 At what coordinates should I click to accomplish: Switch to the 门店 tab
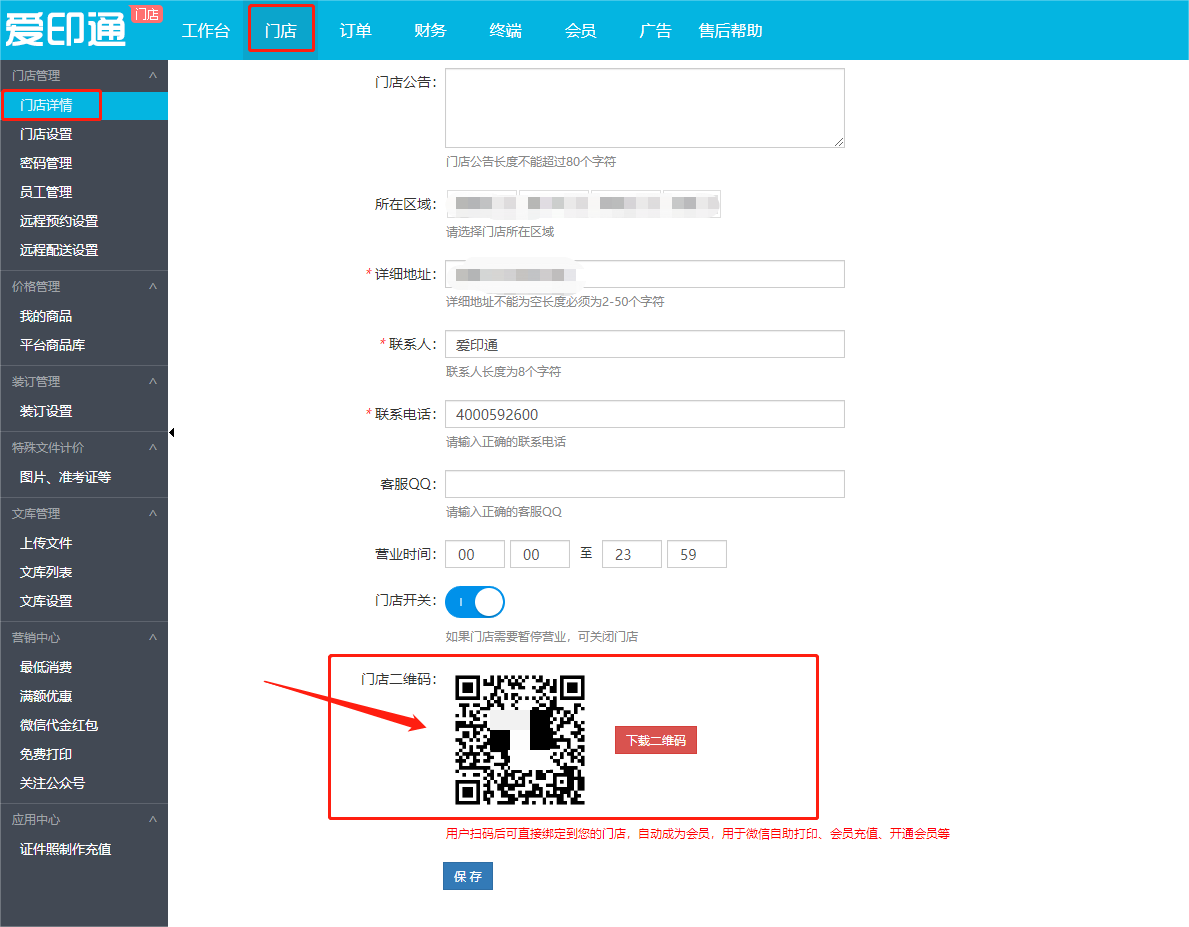pyautogui.click(x=281, y=30)
